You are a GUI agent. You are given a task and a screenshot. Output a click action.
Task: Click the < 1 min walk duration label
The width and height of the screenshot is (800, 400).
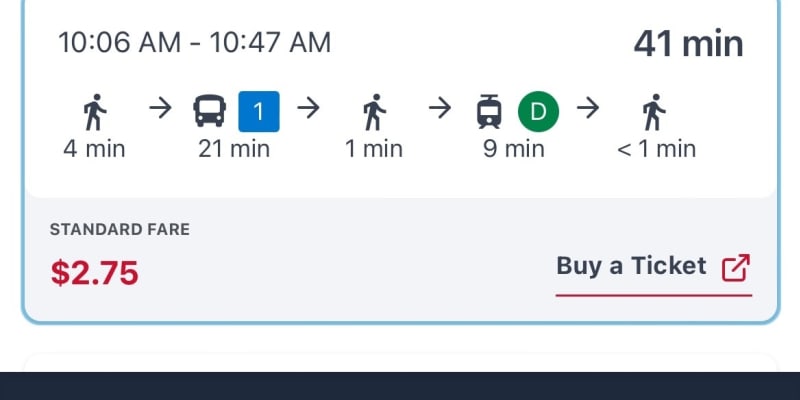click(656, 149)
